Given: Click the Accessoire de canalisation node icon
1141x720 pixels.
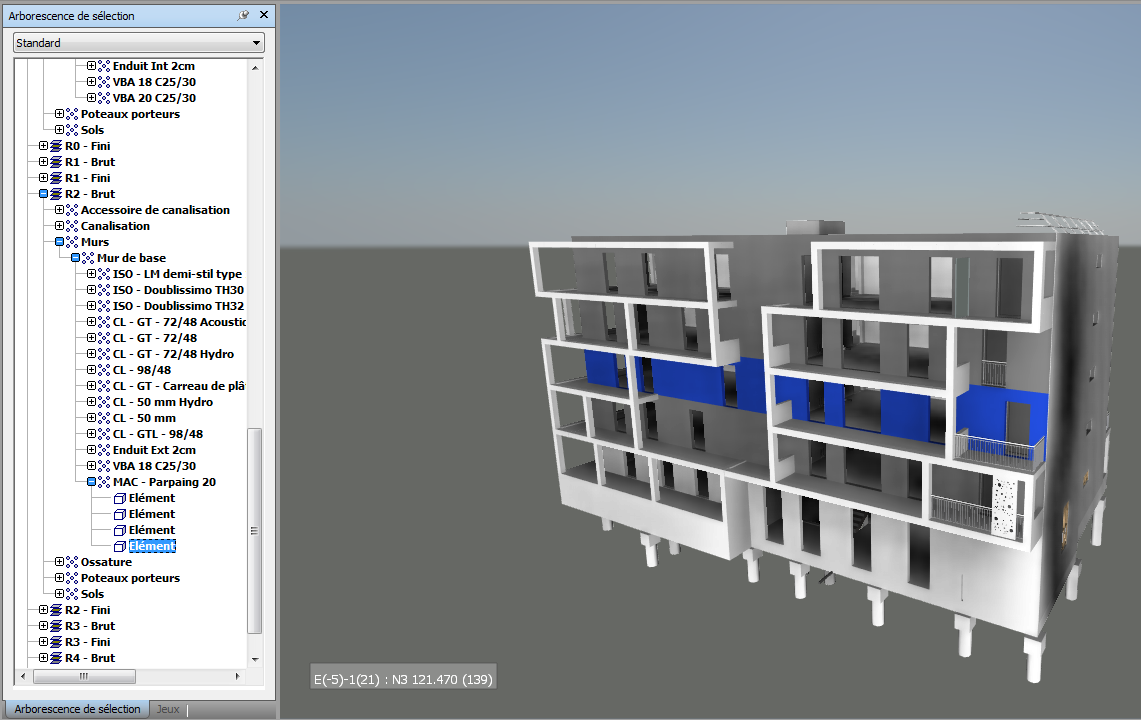Looking at the screenshot, I should click(x=72, y=210).
